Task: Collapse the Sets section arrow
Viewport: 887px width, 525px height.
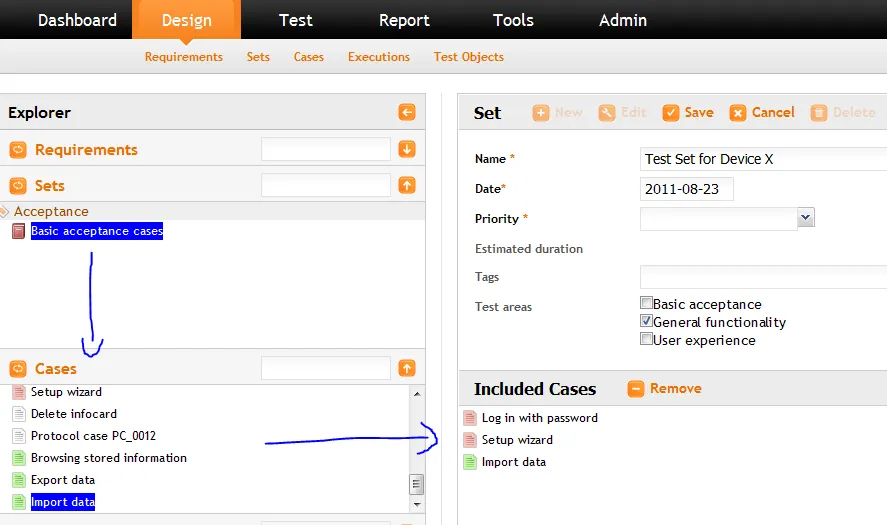Action: [407, 186]
